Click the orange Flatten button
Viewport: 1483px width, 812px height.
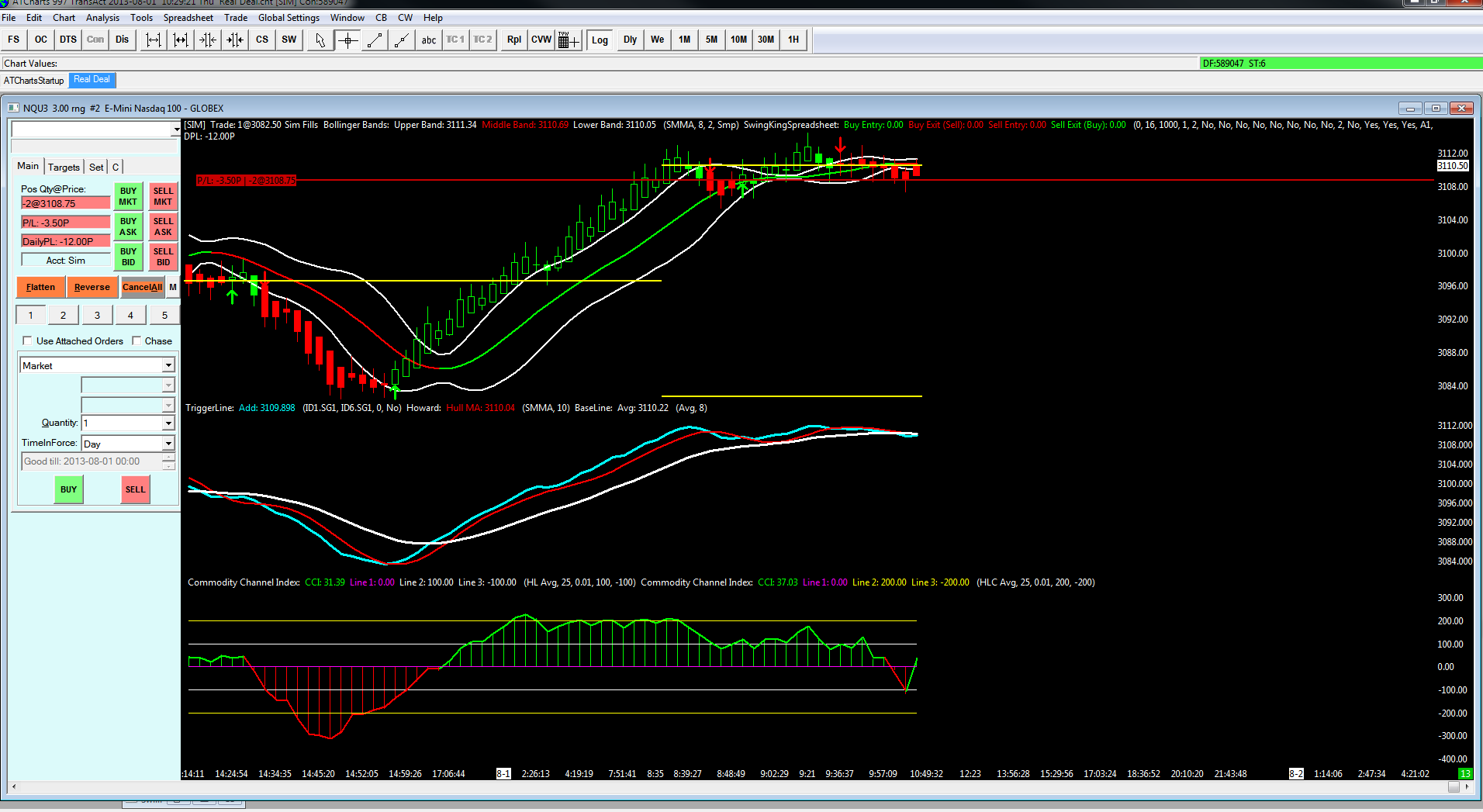tap(40, 287)
